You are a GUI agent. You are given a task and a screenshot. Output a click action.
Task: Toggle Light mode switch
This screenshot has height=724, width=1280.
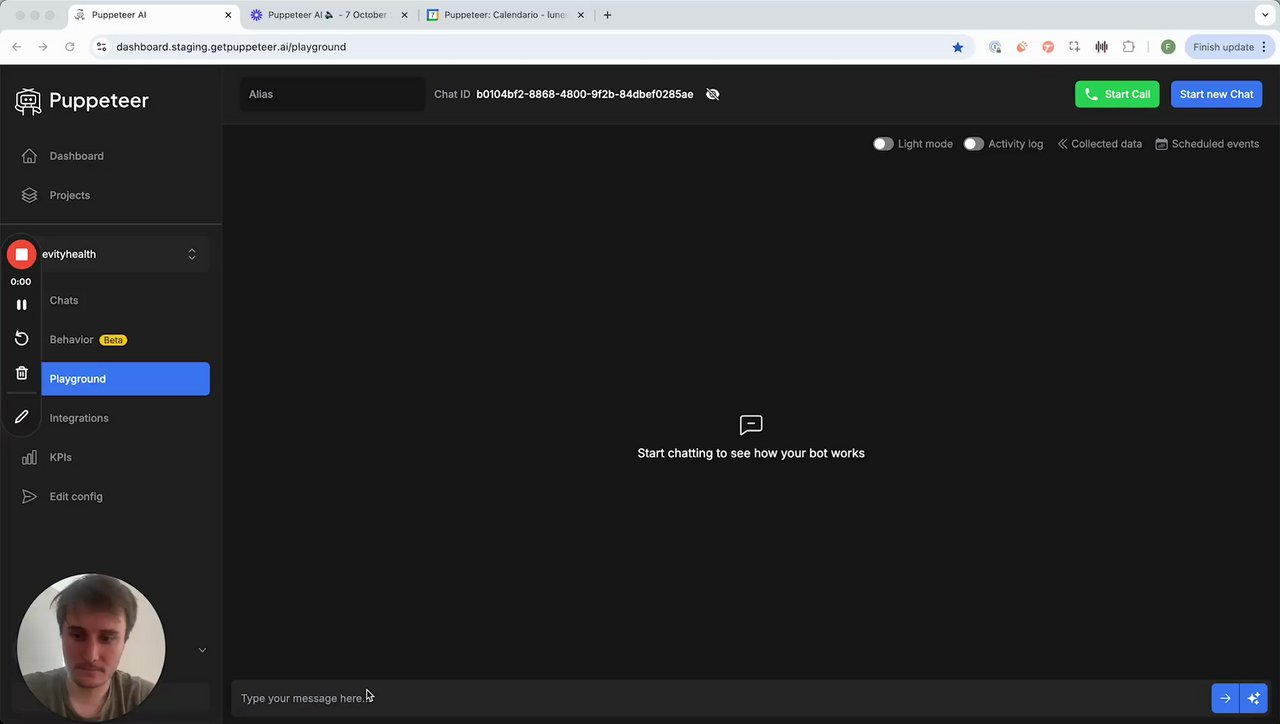[883, 144]
